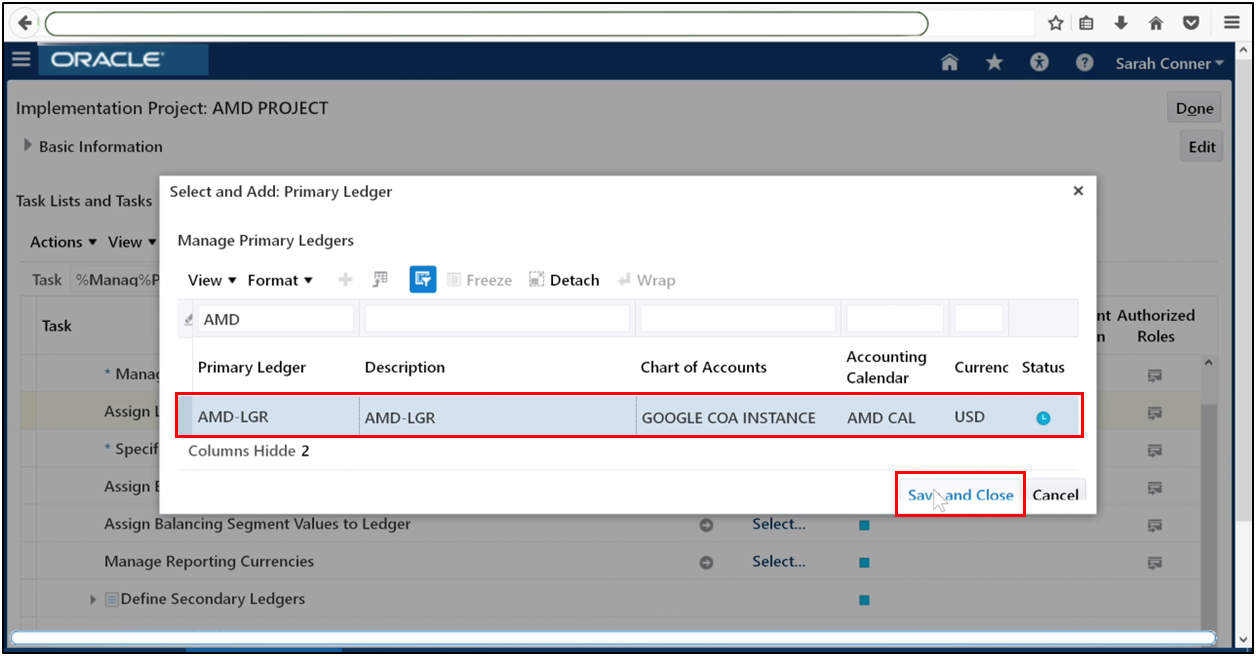Click the AMD-LGR status clock icon
The image size is (1256, 656).
tap(1043, 417)
